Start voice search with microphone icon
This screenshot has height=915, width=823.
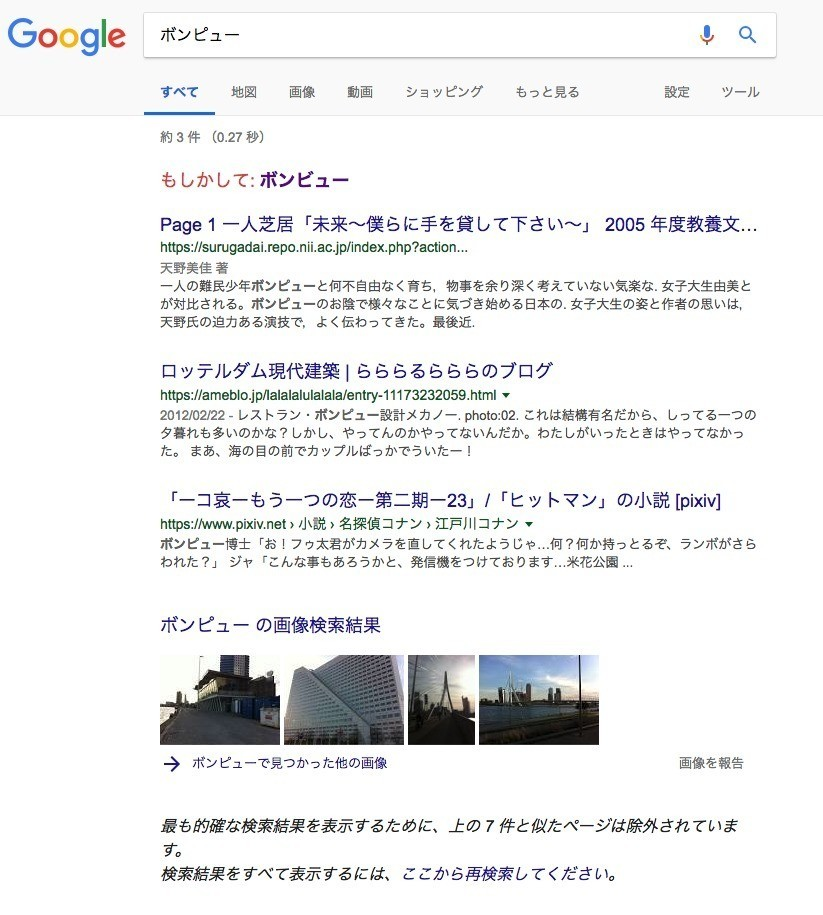[x=707, y=35]
